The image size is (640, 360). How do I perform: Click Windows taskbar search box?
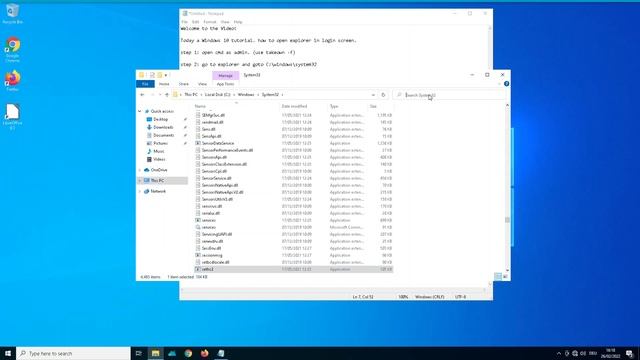point(73,353)
